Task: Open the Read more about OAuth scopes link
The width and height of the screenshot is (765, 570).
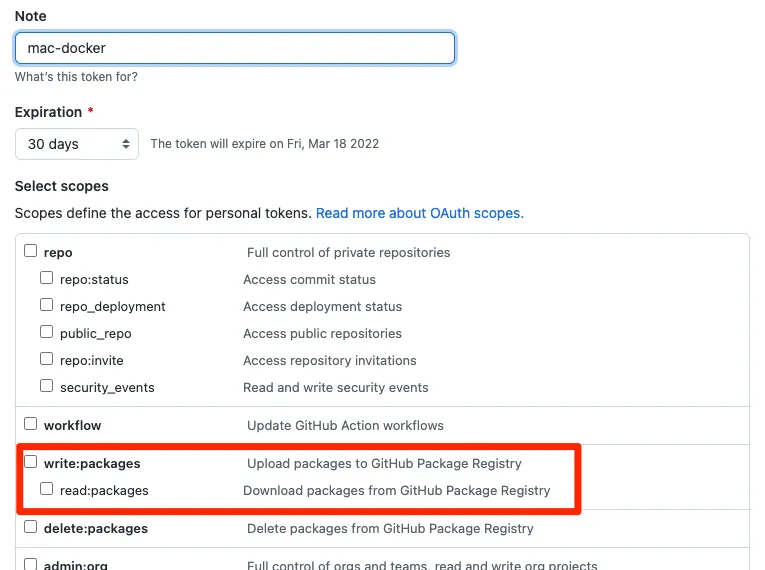Action: coord(420,213)
